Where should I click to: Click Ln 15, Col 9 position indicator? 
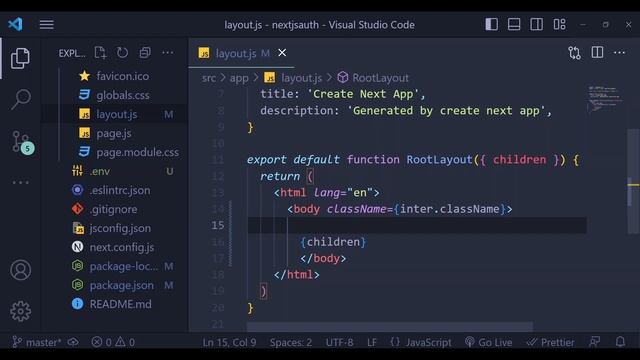pos(229,342)
